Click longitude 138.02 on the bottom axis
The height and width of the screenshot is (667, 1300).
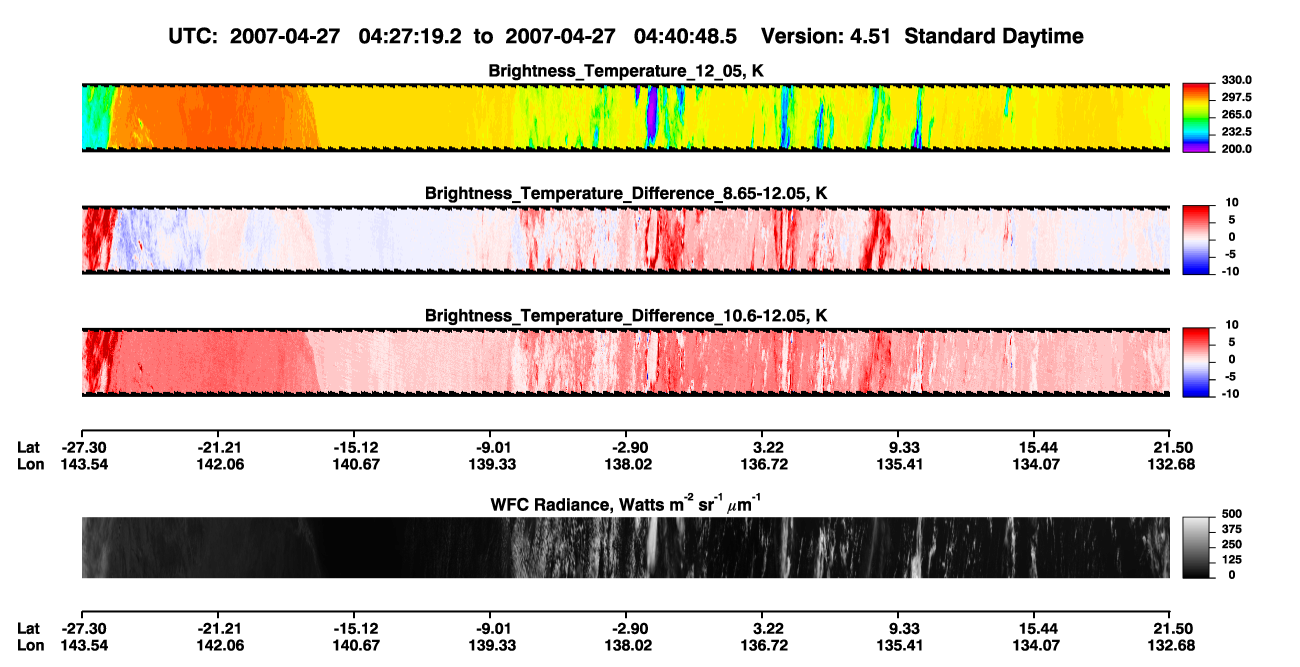pyautogui.click(x=628, y=645)
